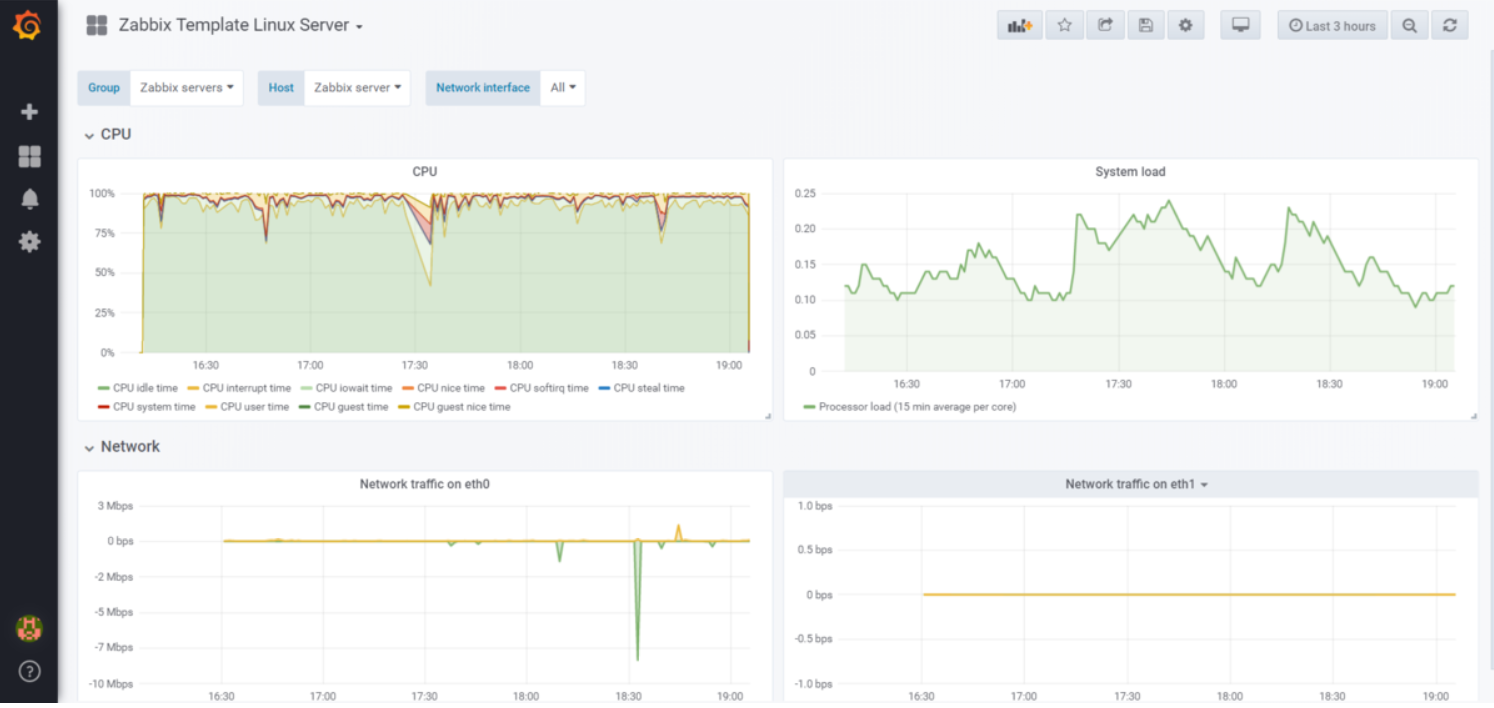The height and width of the screenshot is (708, 1494).
Task: Open the CPU panel title menu
Action: [x=425, y=172]
